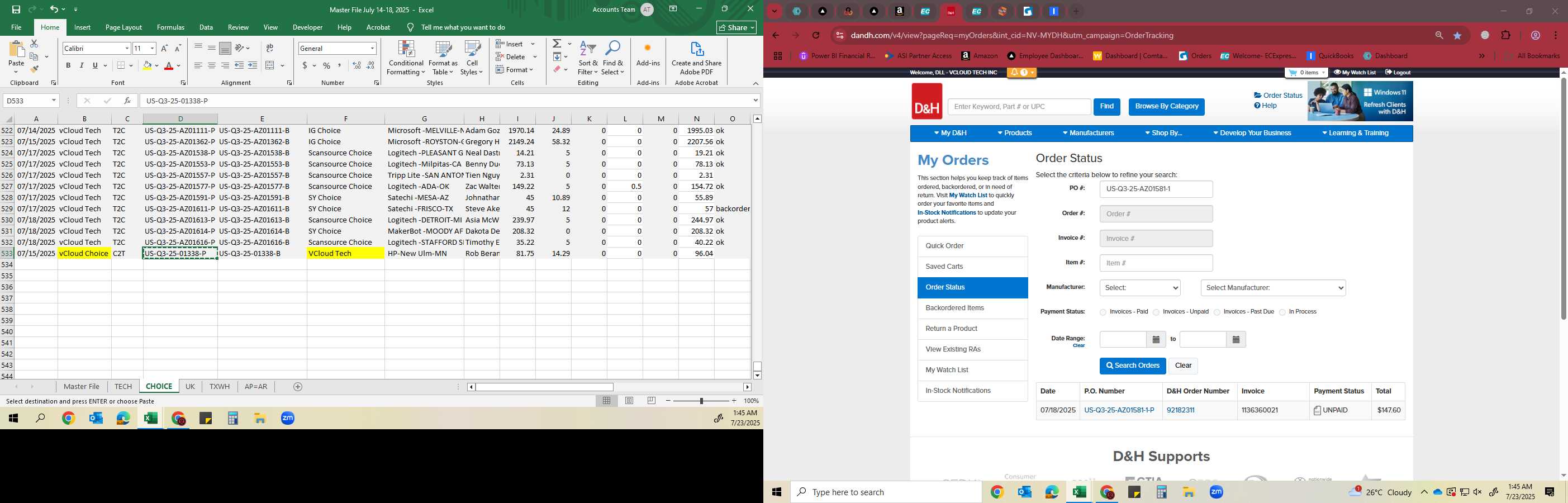The width and height of the screenshot is (1568, 503).
Task: Open the Fill Color yellow swatch
Action: (x=147, y=66)
